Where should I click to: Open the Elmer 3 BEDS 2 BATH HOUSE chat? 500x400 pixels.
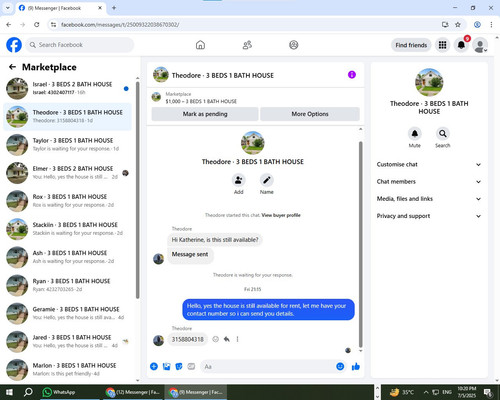(x=67, y=173)
